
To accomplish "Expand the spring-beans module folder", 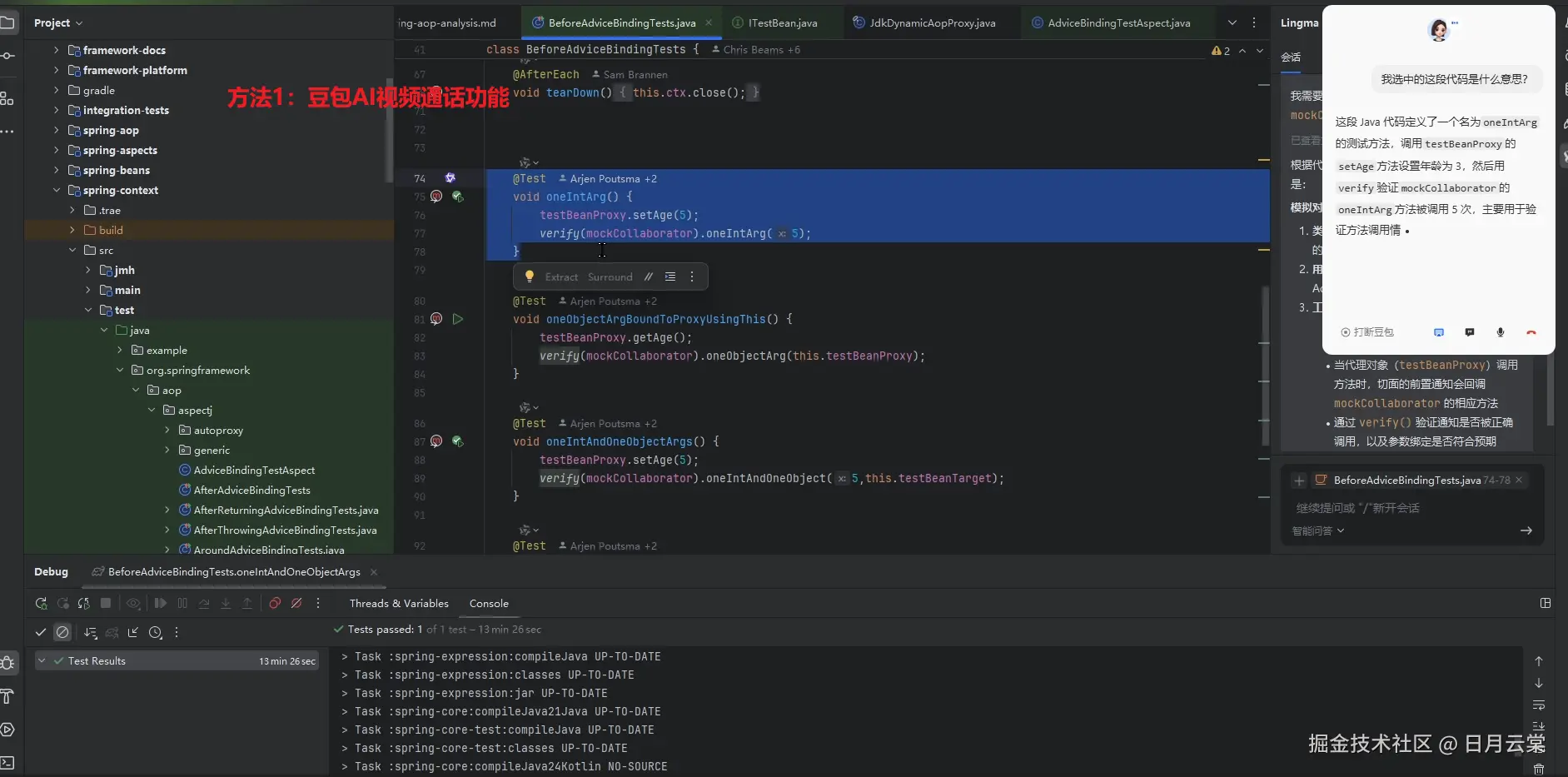I will (x=57, y=171).
